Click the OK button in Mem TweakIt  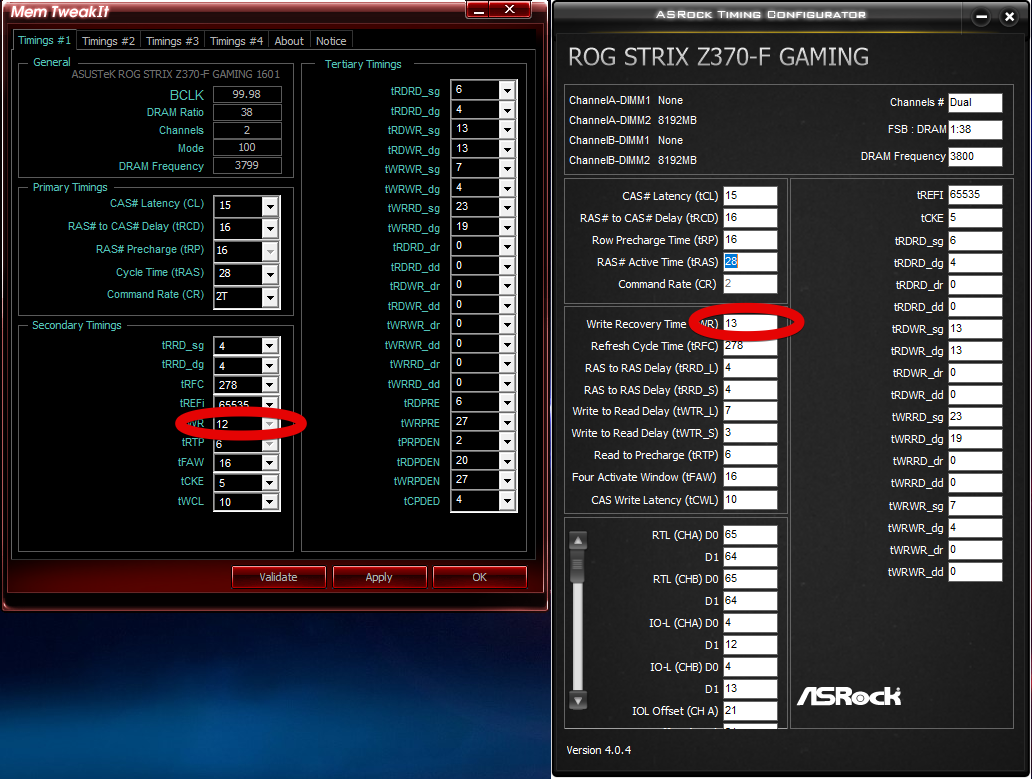point(480,577)
